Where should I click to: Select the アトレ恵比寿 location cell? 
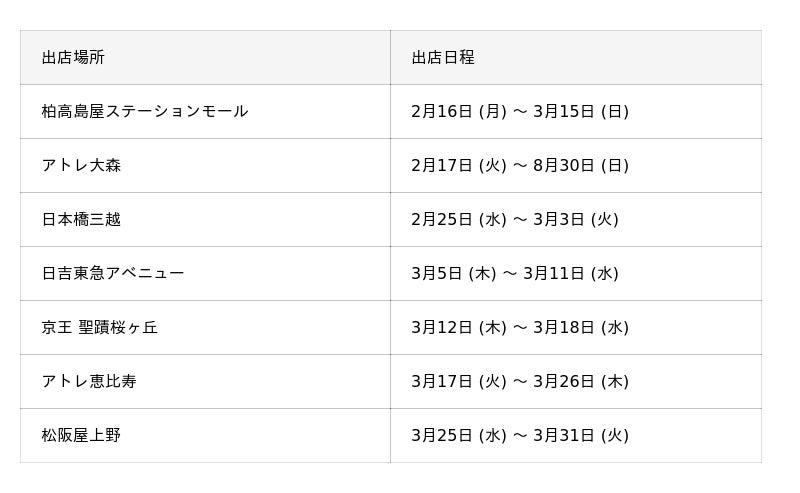click(89, 382)
